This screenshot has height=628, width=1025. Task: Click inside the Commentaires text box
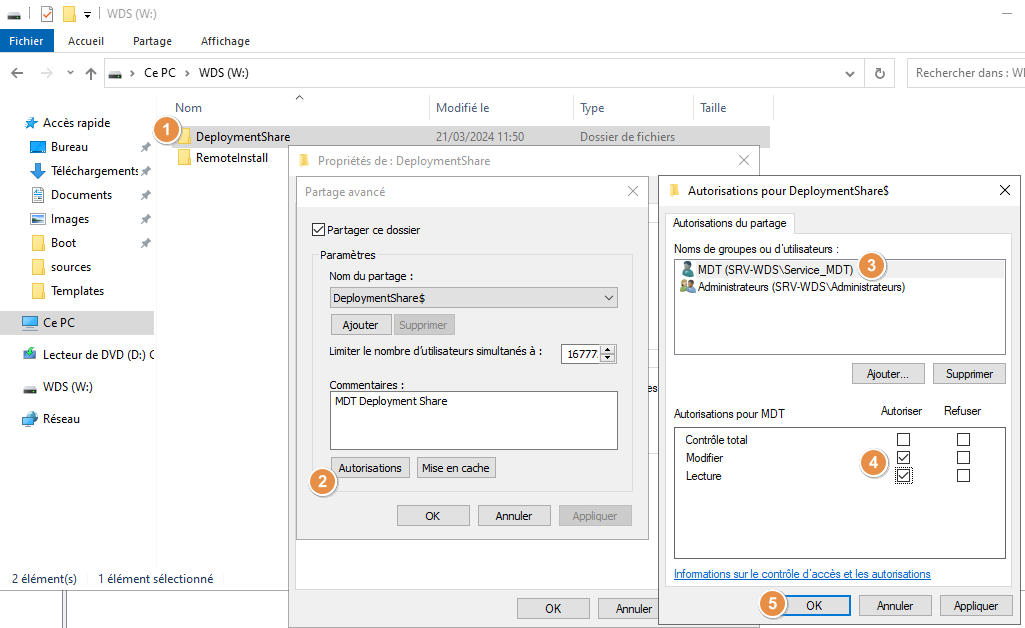(473, 420)
